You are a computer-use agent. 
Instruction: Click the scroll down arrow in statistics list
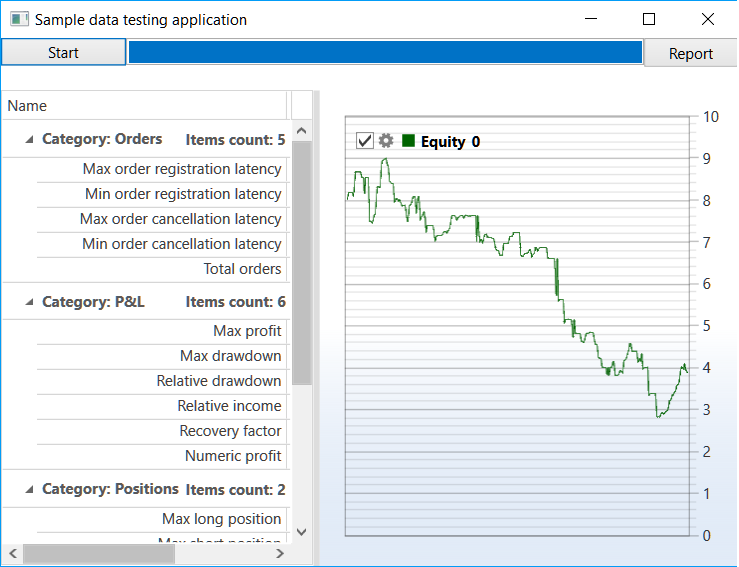pos(302,532)
